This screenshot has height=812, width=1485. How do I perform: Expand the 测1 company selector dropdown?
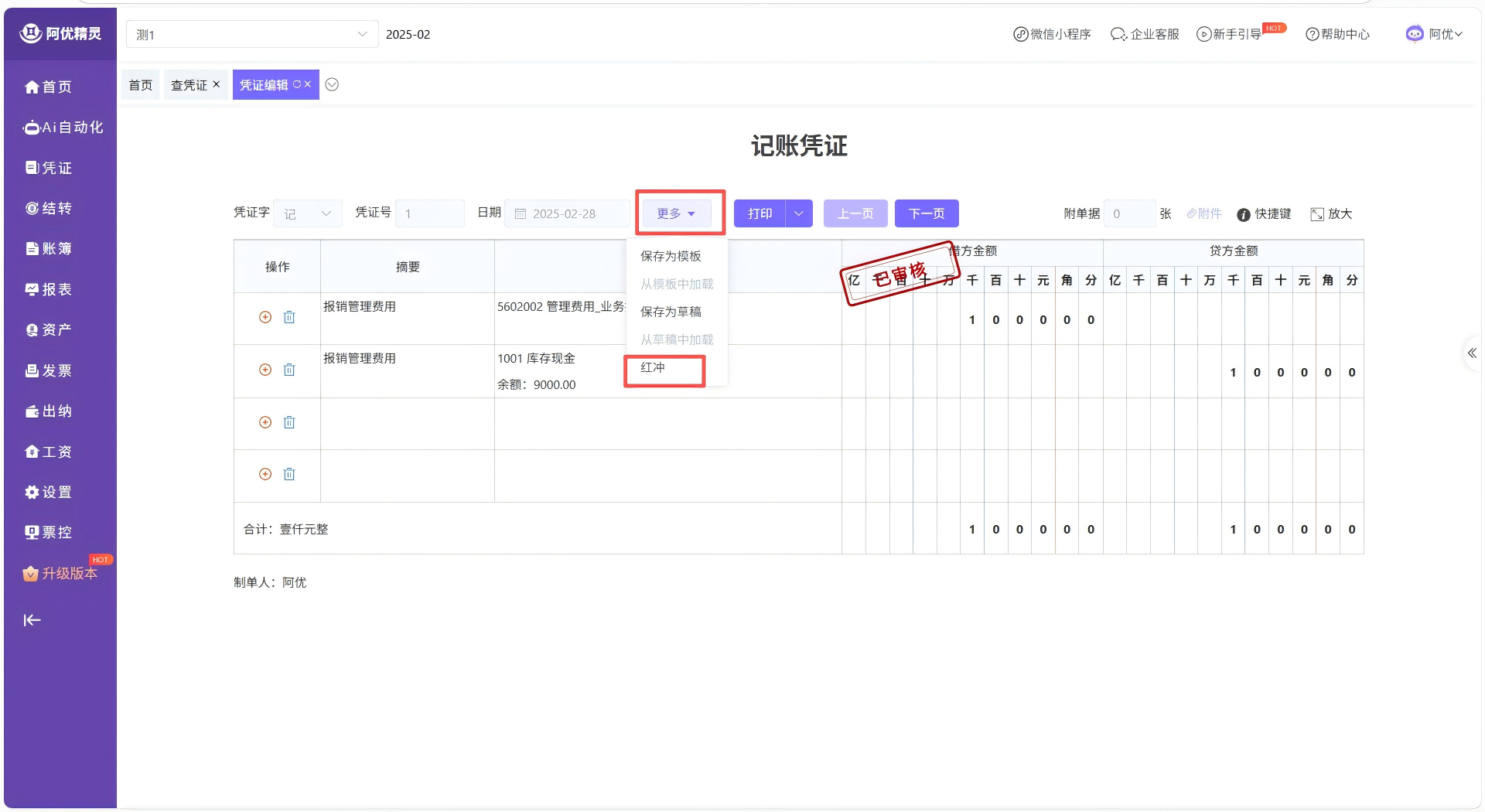362,34
